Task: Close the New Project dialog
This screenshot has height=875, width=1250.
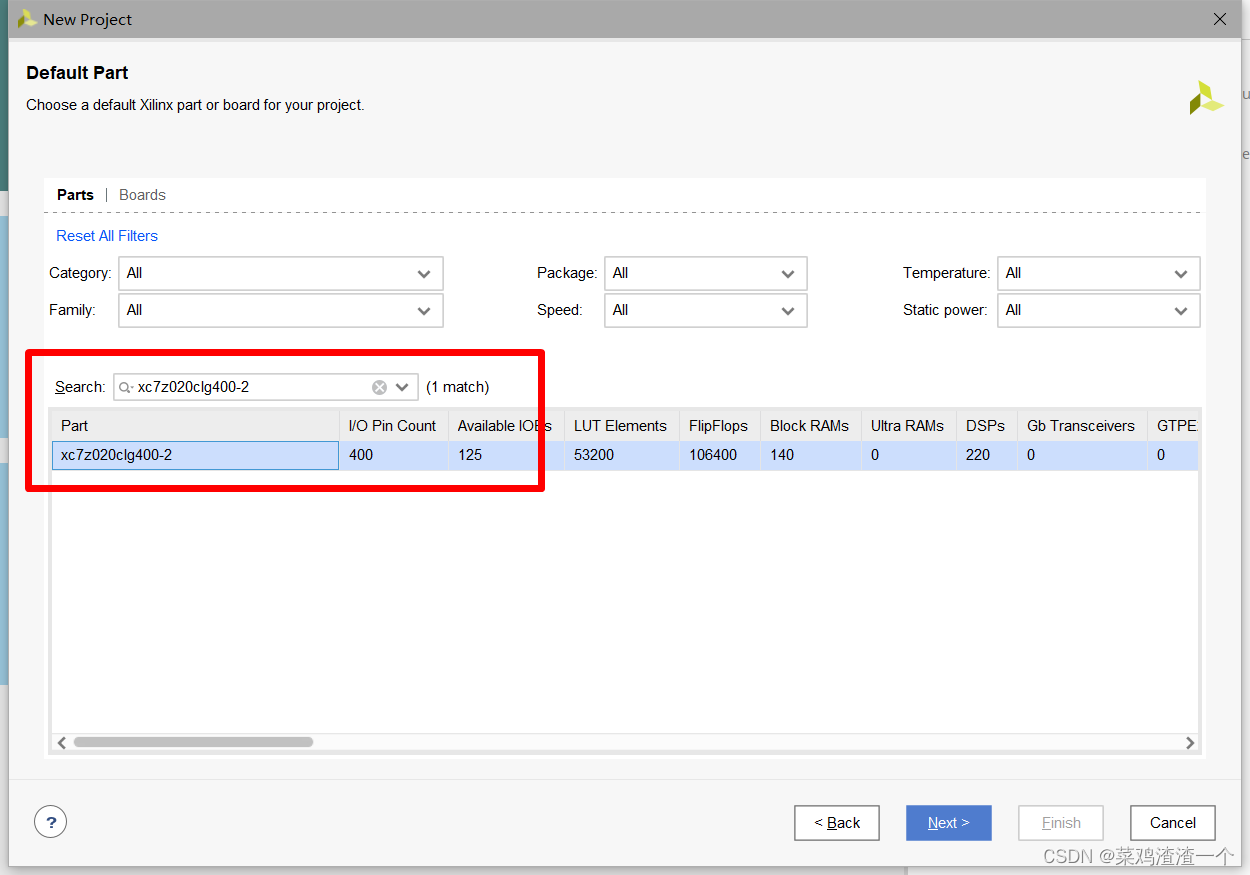Action: [1219, 19]
